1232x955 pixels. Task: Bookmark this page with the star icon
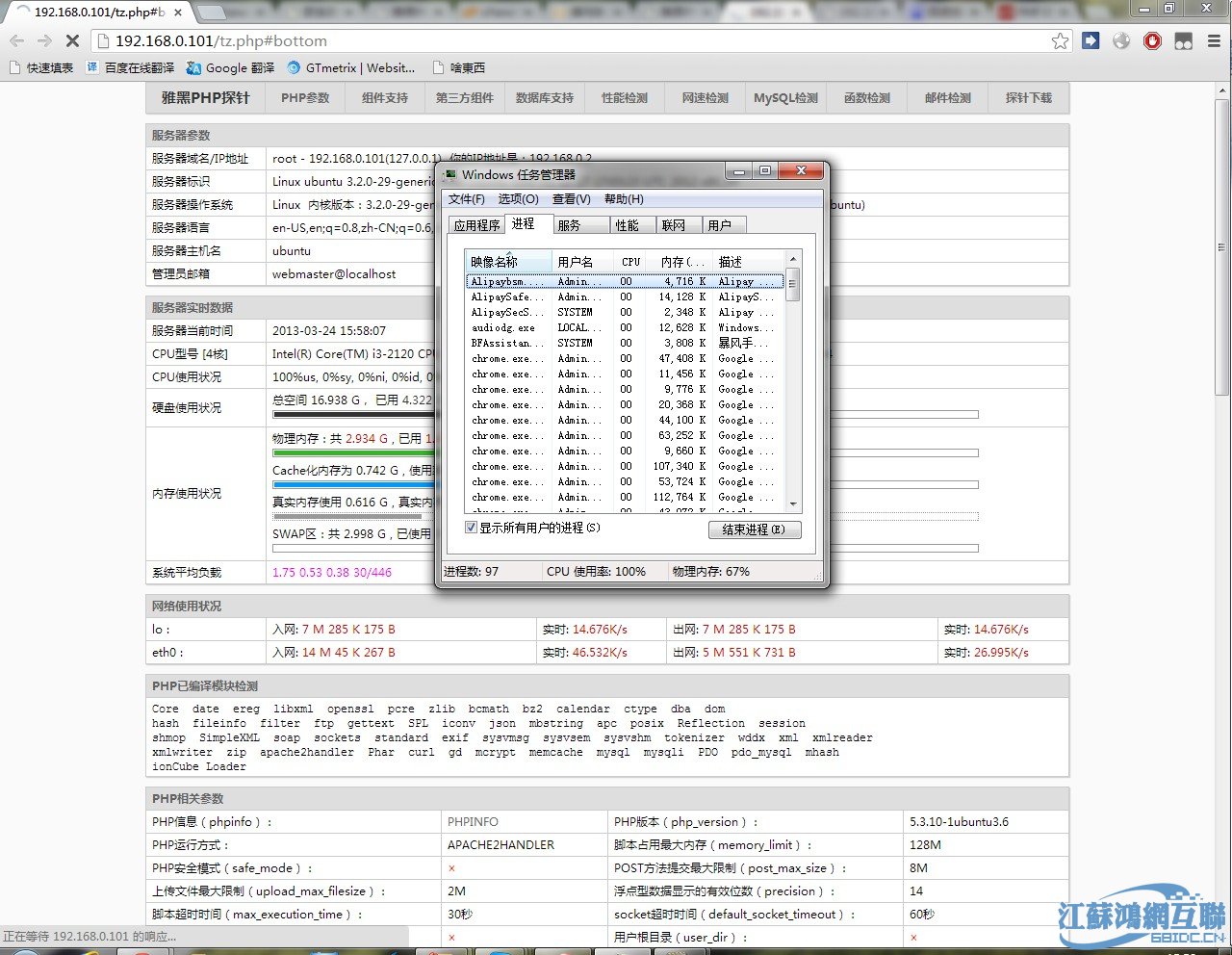click(x=1060, y=40)
